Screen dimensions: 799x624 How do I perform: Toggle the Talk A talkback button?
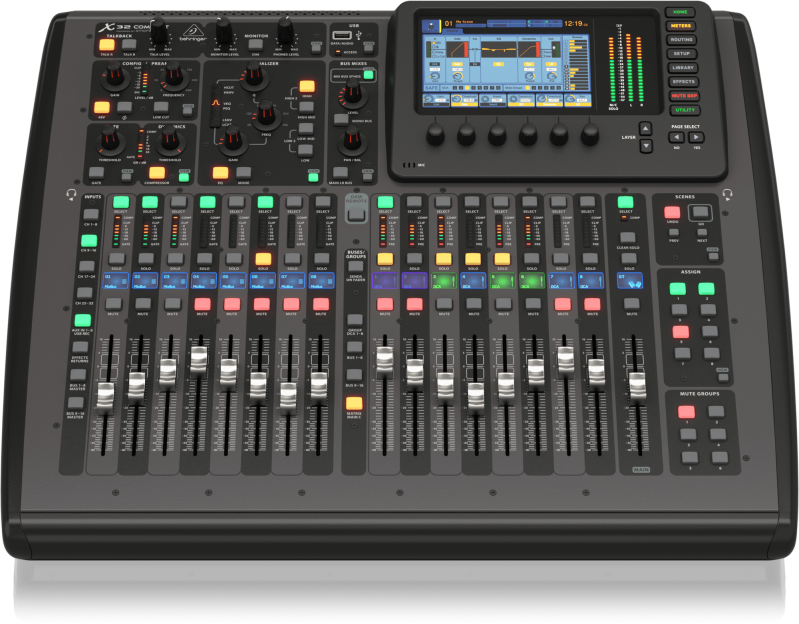click(x=107, y=45)
